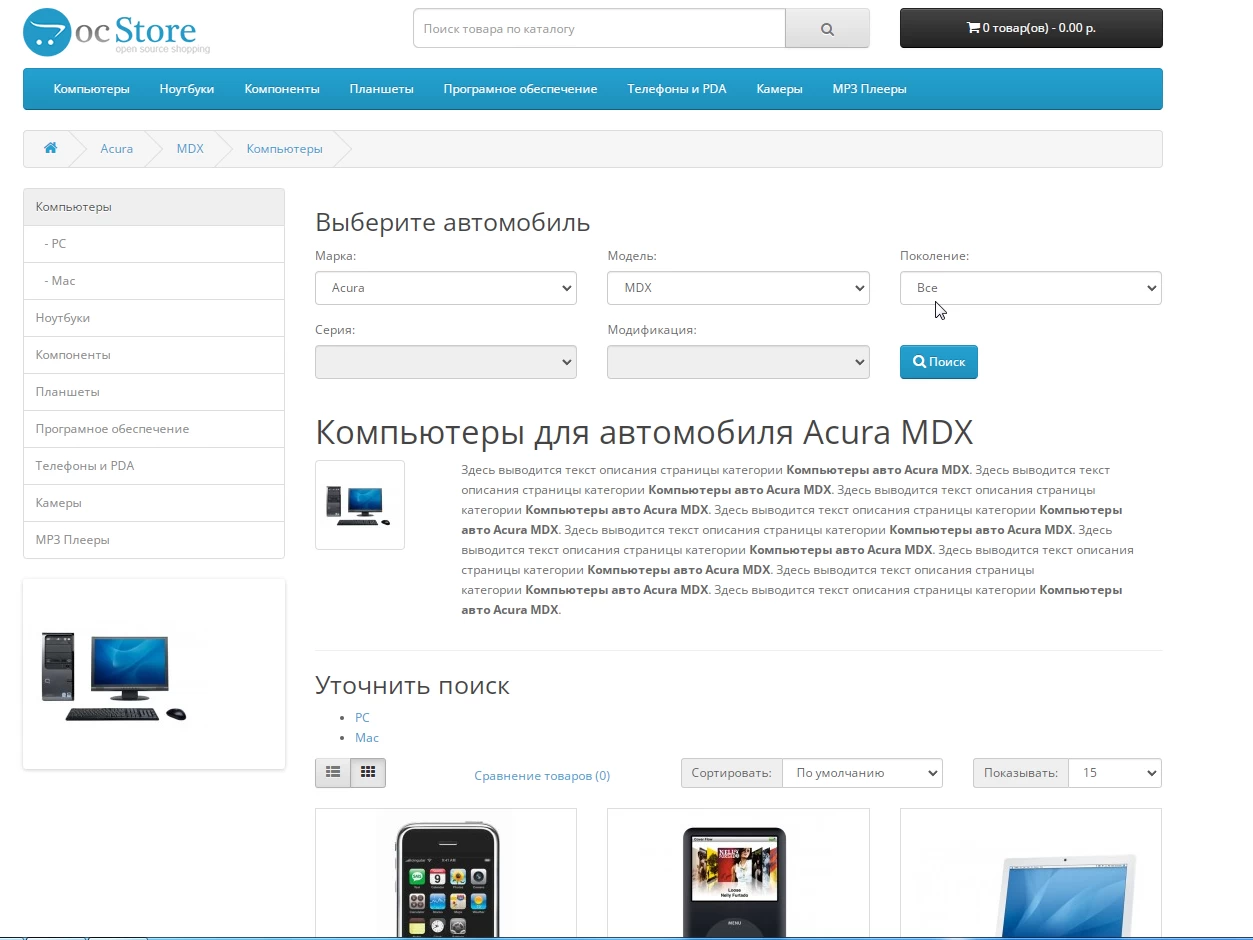Viewport: 1253px width, 940px height.
Task: Open the Поколение dropdown showing Все
Action: 1031,288
